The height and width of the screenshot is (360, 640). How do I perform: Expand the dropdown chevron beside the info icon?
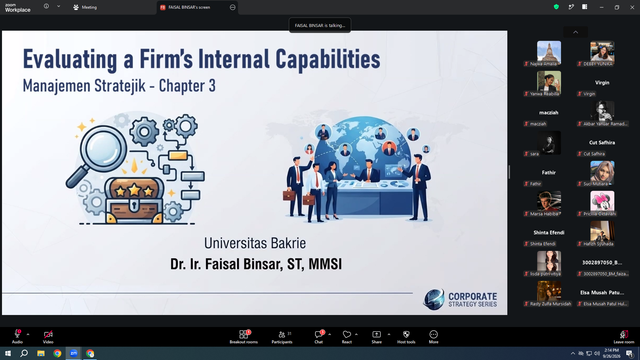point(58,7)
